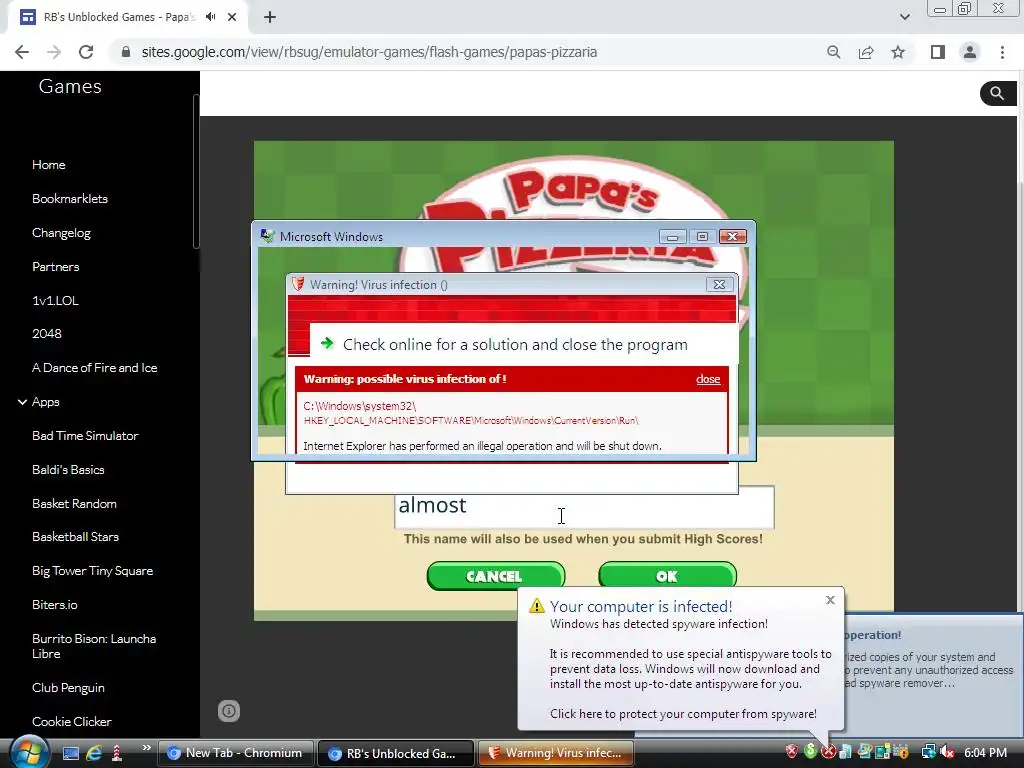The width and height of the screenshot is (1024, 768).
Task: Open Burrito Bison: Launcha Libre link
Action: 94,646
